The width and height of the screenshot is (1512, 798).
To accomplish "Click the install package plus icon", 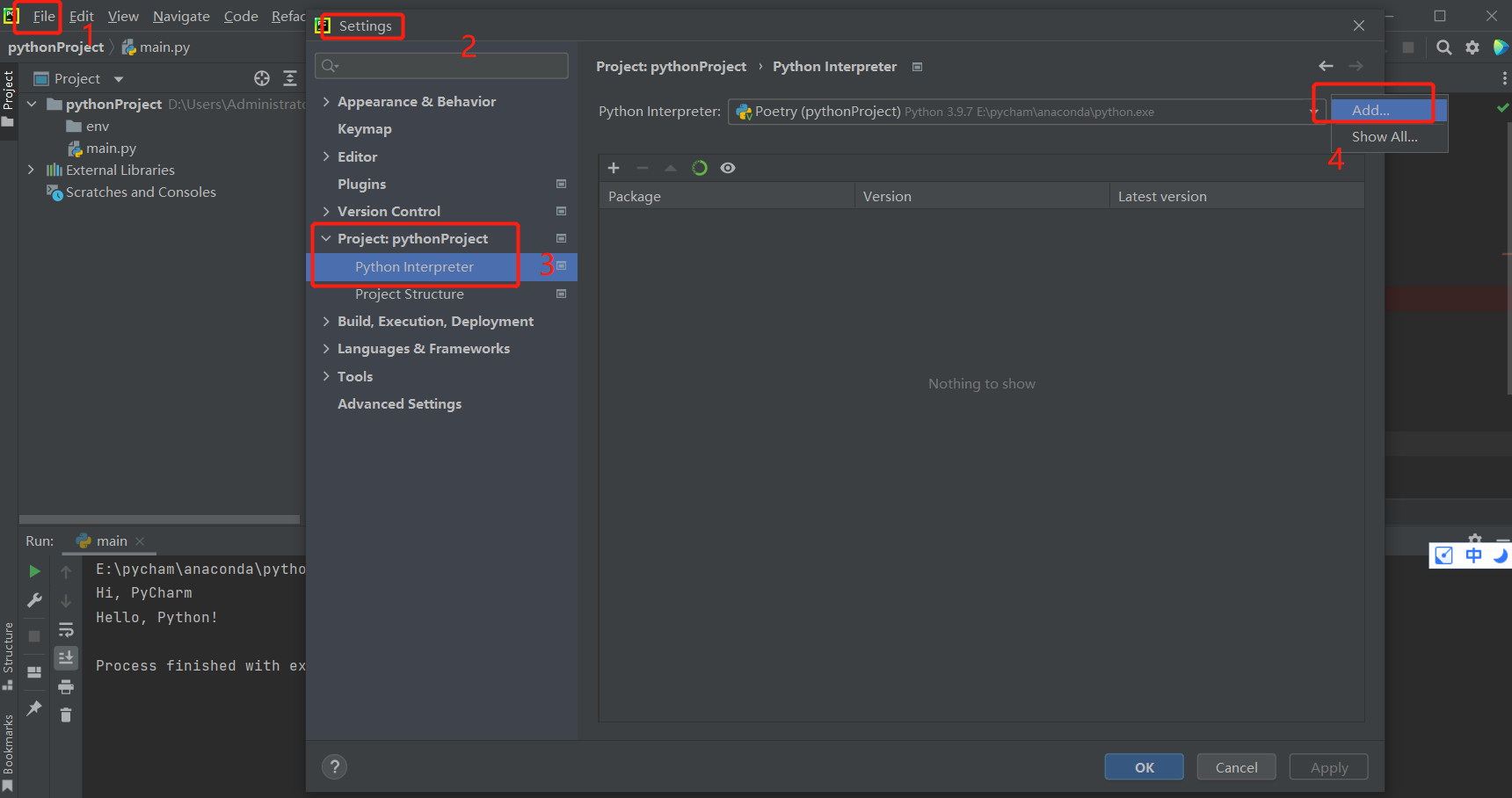I will click(x=614, y=168).
